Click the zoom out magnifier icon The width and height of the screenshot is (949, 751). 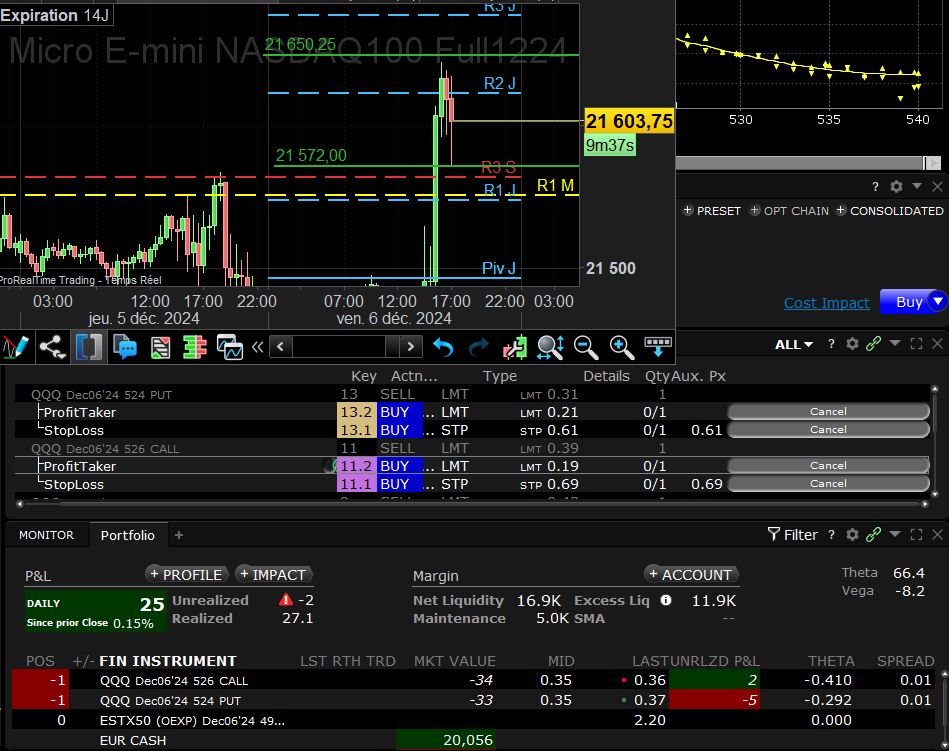click(586, 347)
